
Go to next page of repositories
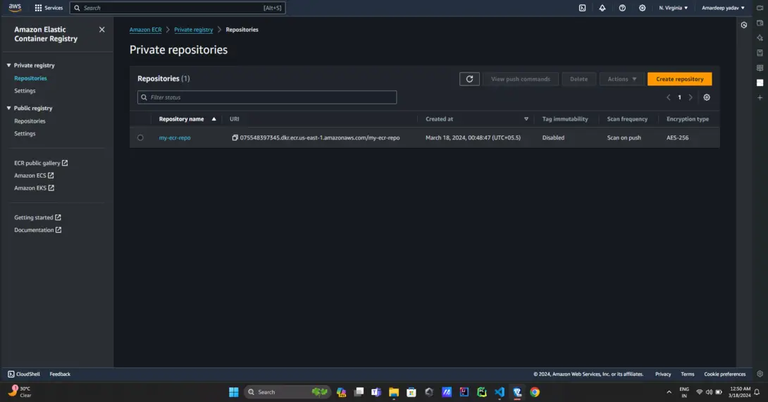(x=691, y=97)
